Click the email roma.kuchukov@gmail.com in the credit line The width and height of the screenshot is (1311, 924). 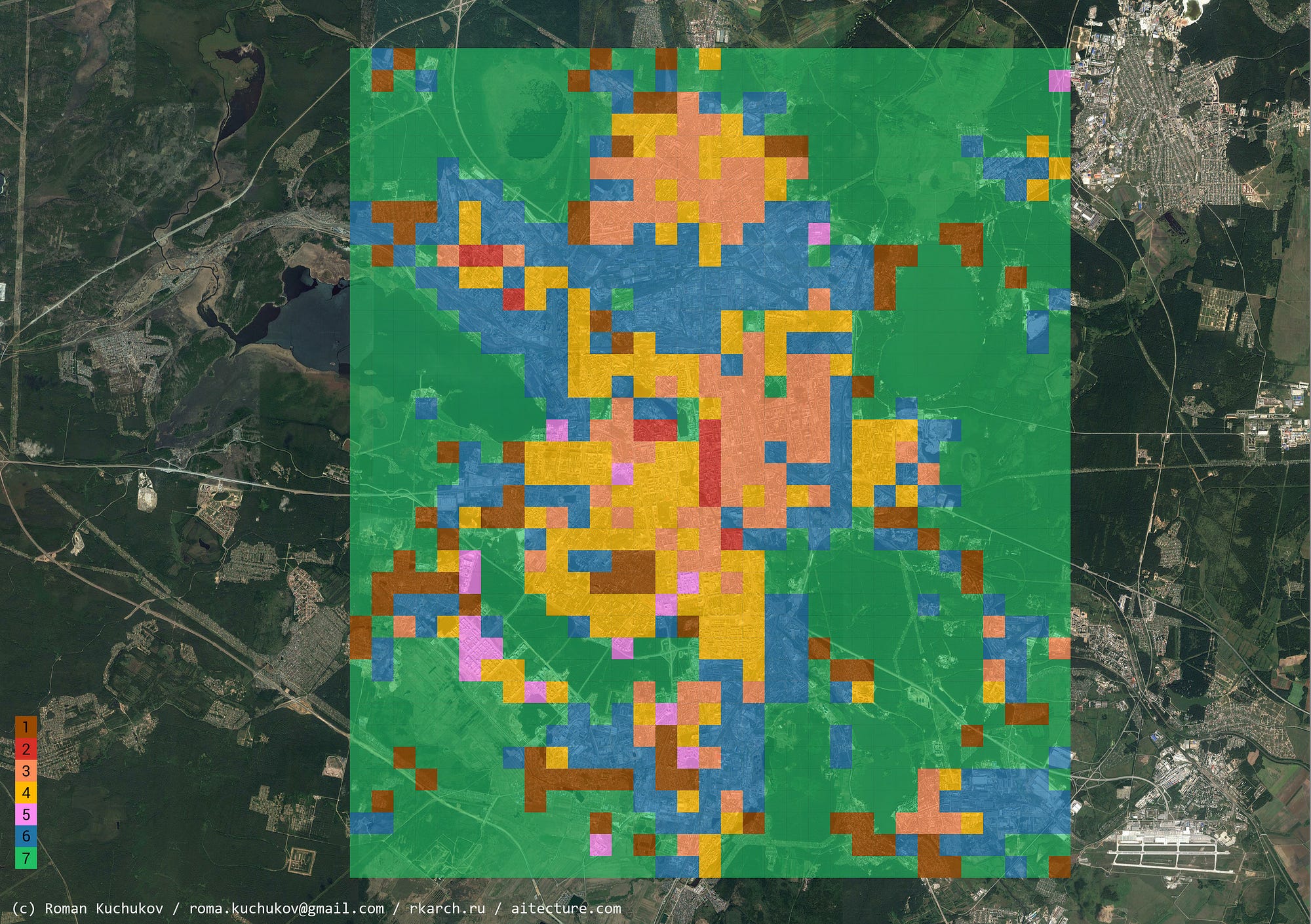click(286, 908)
